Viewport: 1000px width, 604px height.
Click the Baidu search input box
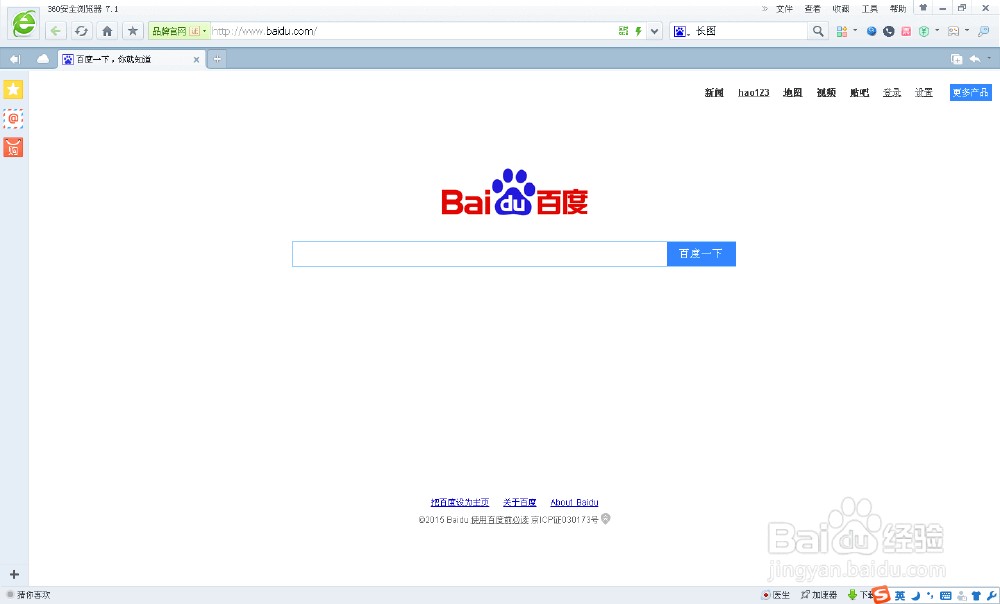coord(480,254)
